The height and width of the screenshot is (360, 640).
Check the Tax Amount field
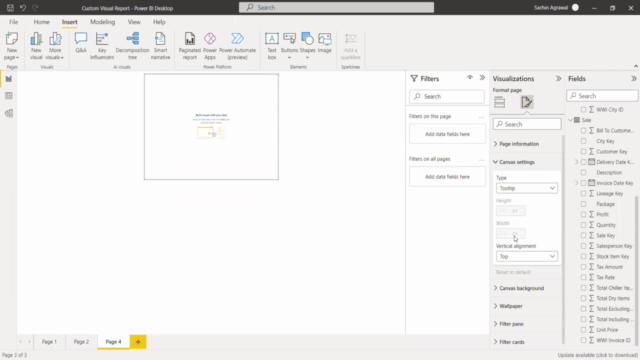pos(583,267)
